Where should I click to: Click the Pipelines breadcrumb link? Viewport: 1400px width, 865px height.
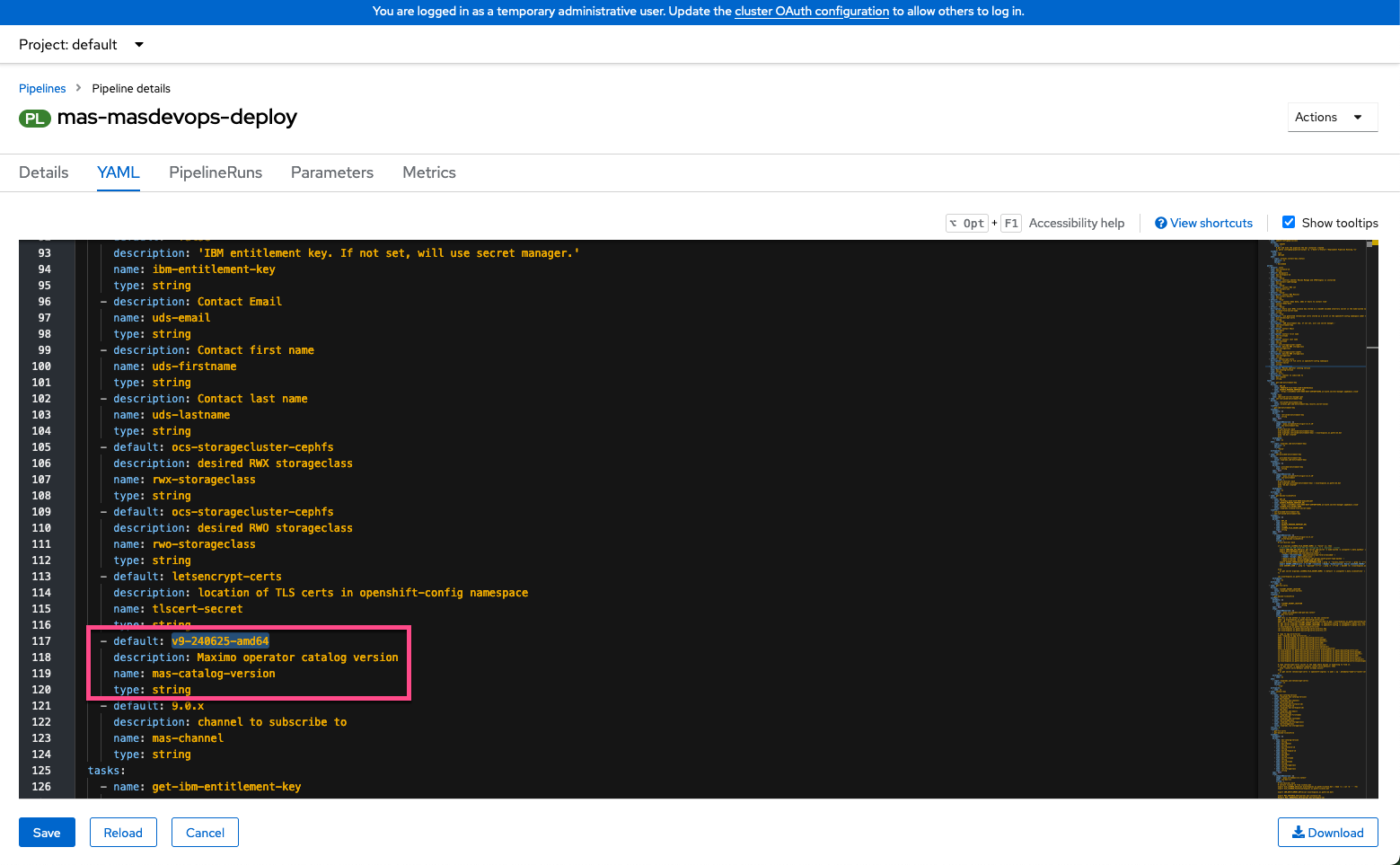42,88
